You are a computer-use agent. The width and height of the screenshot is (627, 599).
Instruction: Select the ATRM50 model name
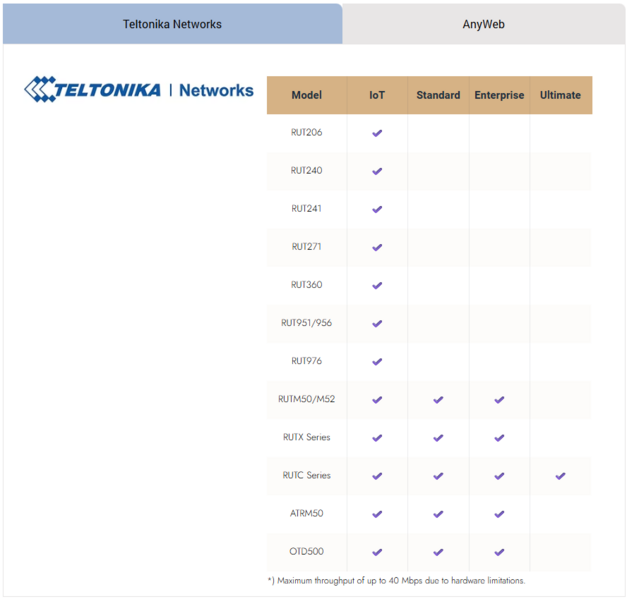pyautogui.click(x=307, y=513)
